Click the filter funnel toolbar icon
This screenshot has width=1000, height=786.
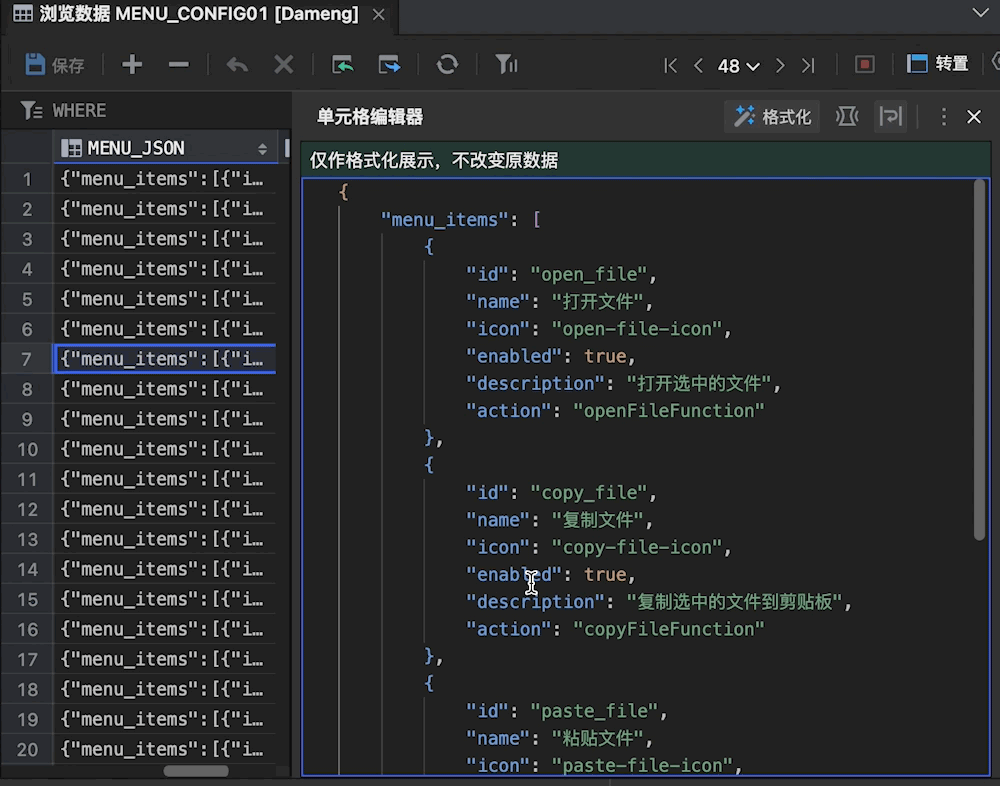coord(506,65)
